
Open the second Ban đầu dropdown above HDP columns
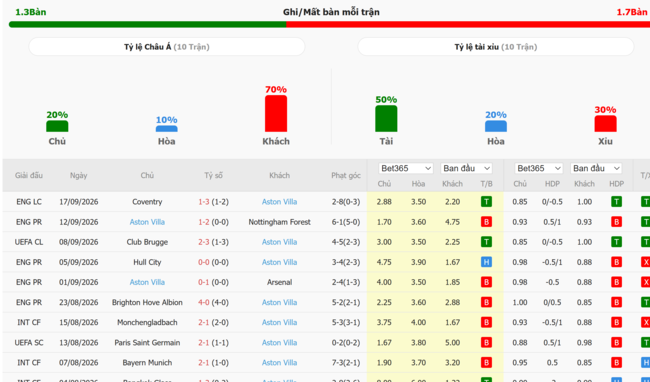click(x=596, y=168)
